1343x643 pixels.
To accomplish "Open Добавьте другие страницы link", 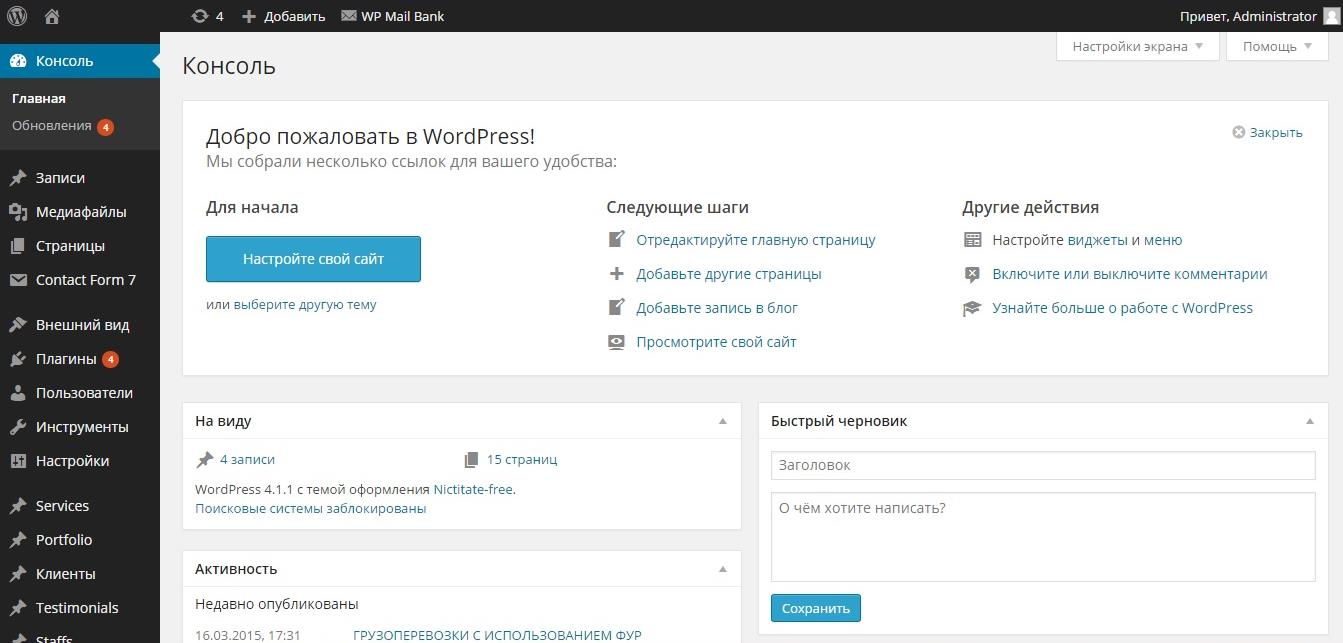I will 729,274.
